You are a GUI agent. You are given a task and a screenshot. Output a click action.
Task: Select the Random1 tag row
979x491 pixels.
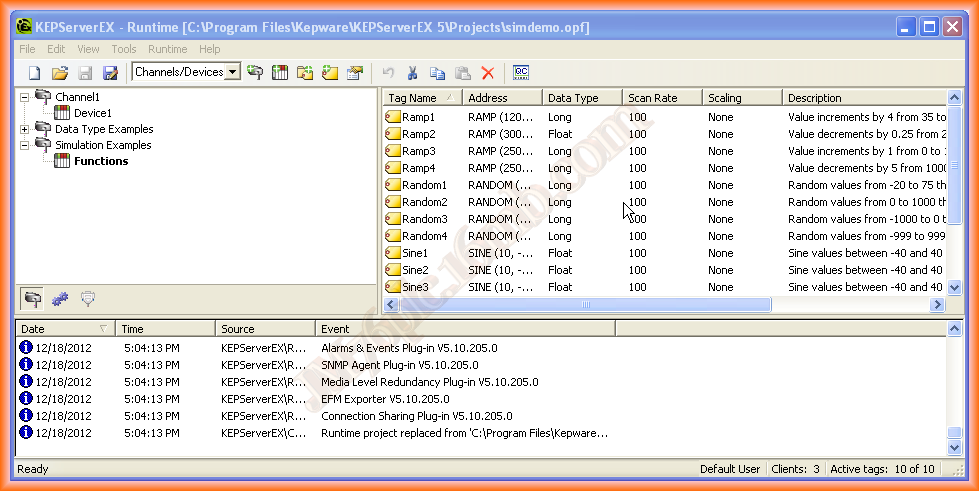[424, 185]
